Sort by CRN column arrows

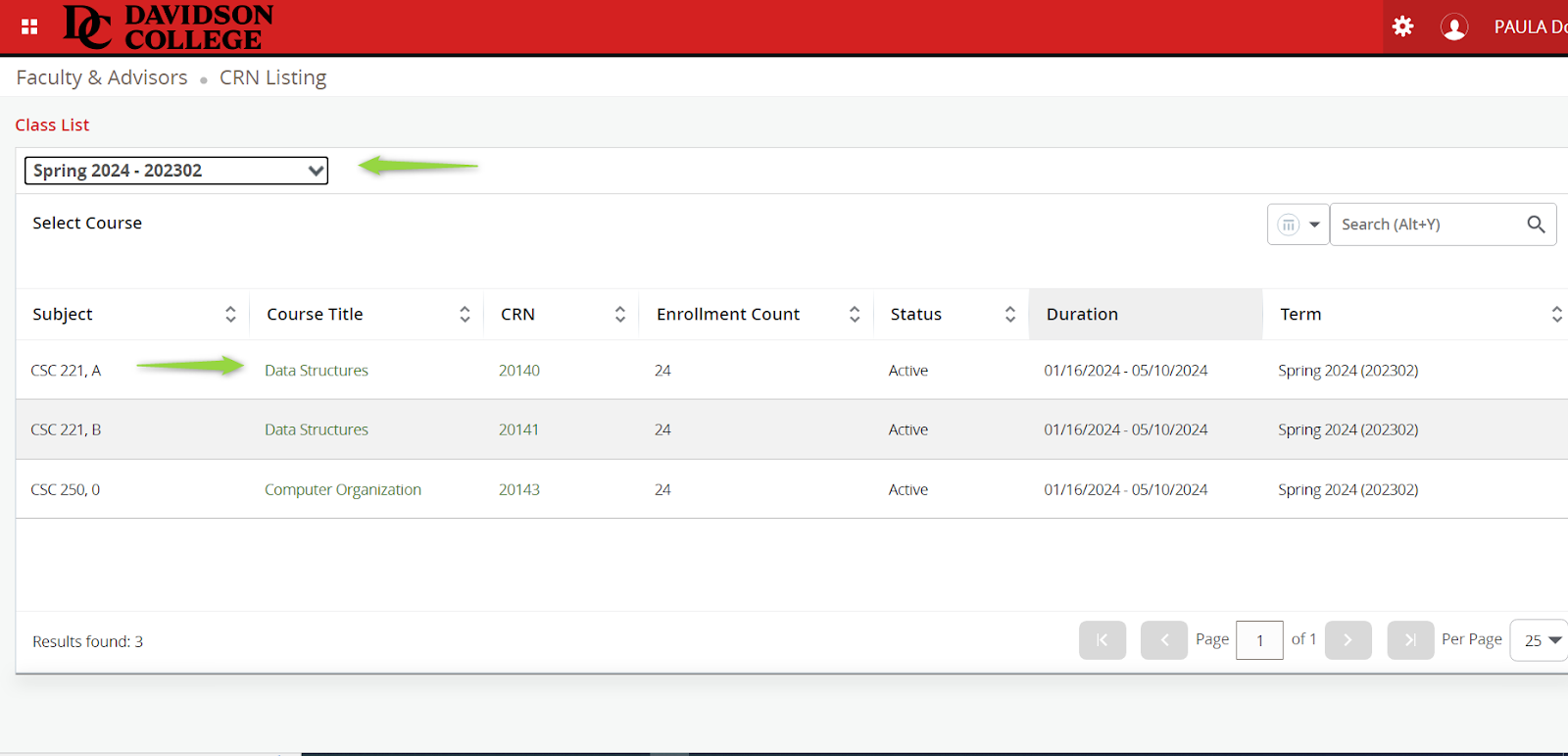(x=620, y=314)
